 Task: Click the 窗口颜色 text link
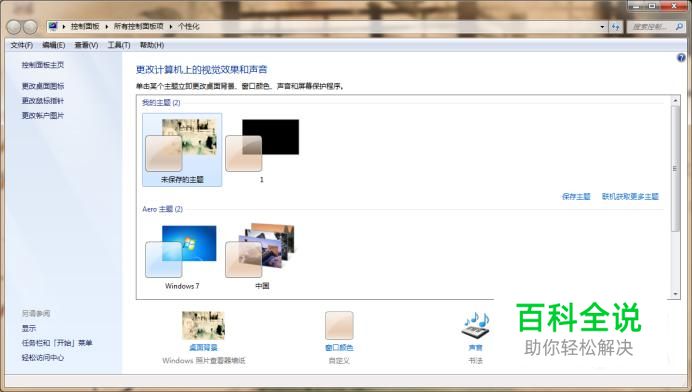click(x=339, y=348)
